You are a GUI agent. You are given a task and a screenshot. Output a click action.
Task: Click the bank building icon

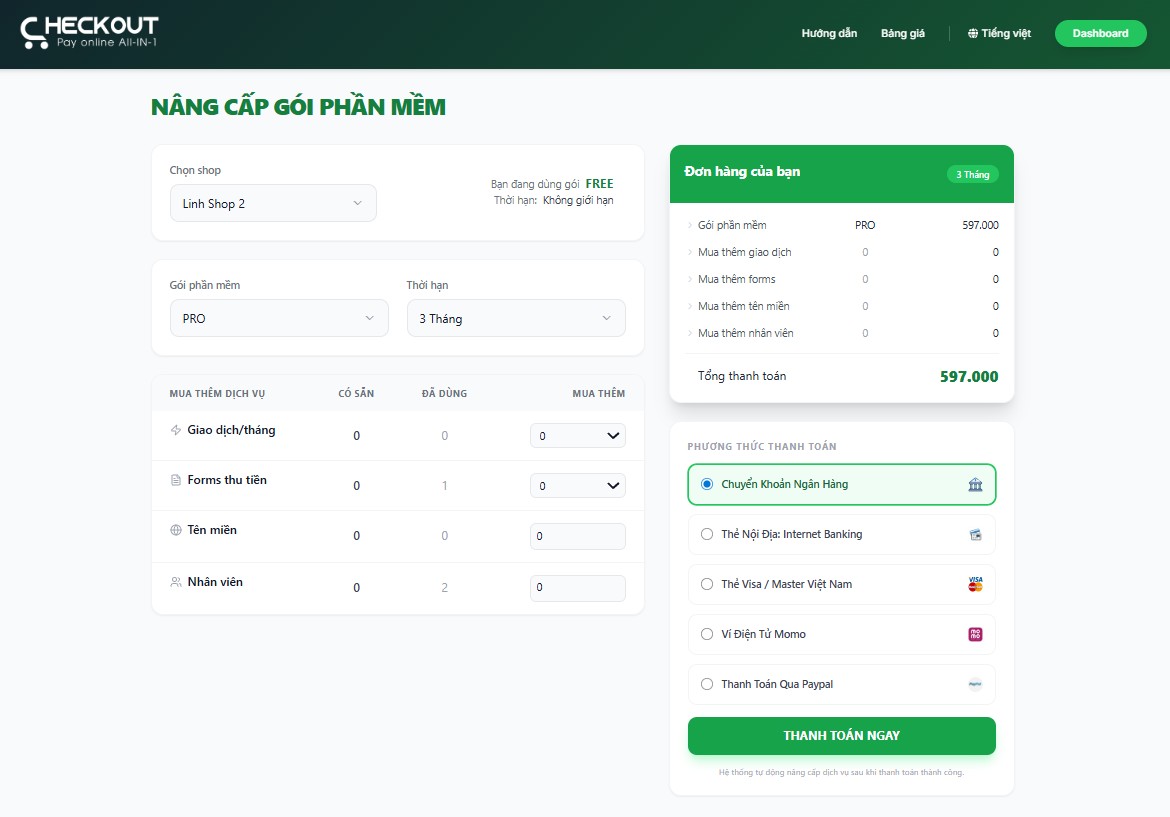pyautogui.click(x=975, y=485)
